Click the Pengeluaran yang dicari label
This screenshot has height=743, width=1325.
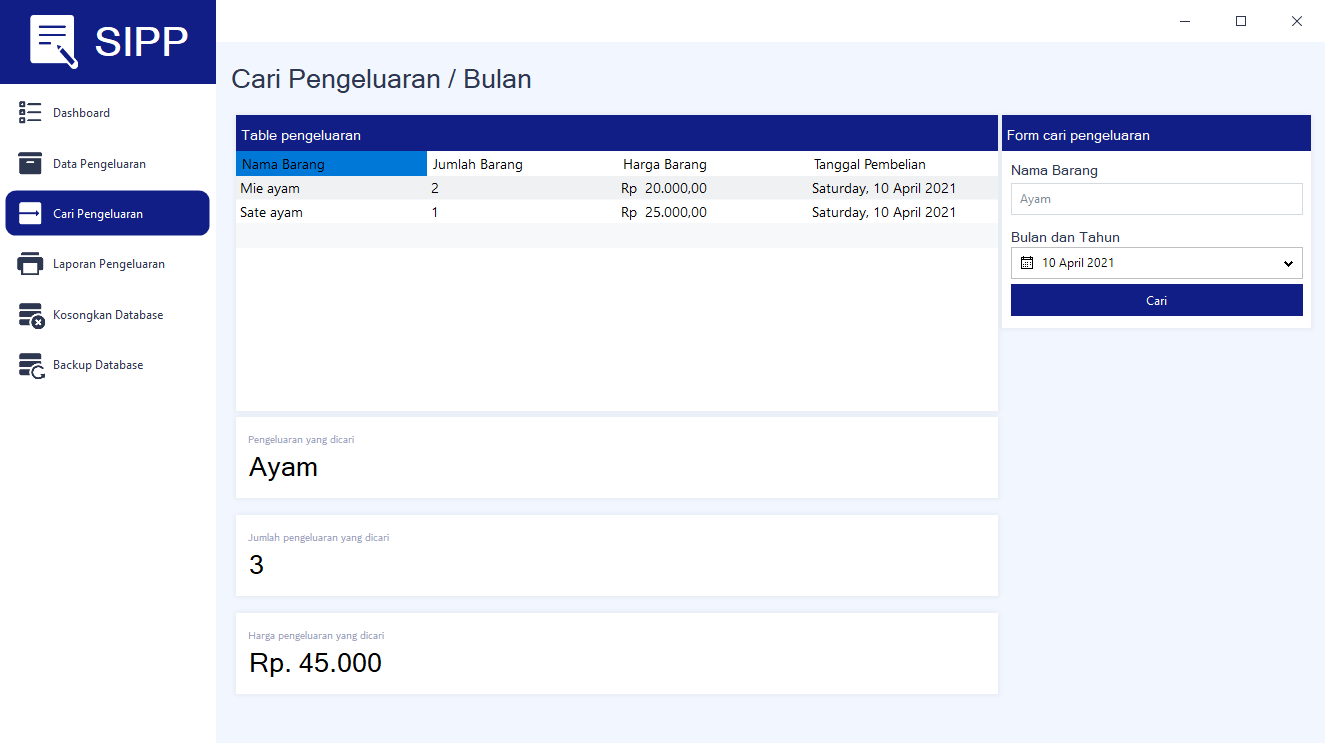point(301,439)
